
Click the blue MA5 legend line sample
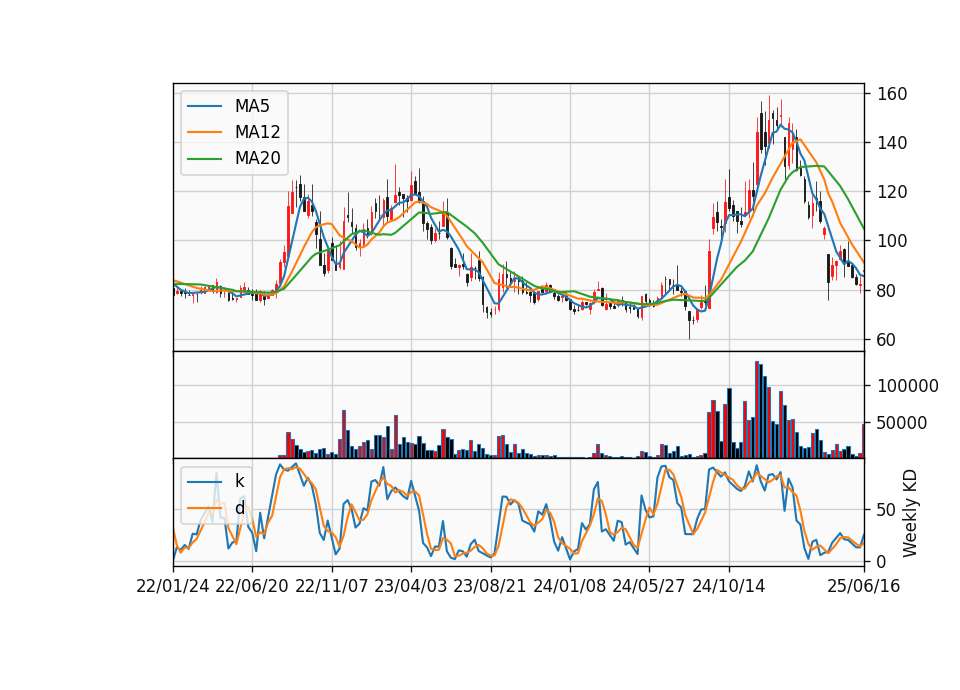tap(204, 106)
